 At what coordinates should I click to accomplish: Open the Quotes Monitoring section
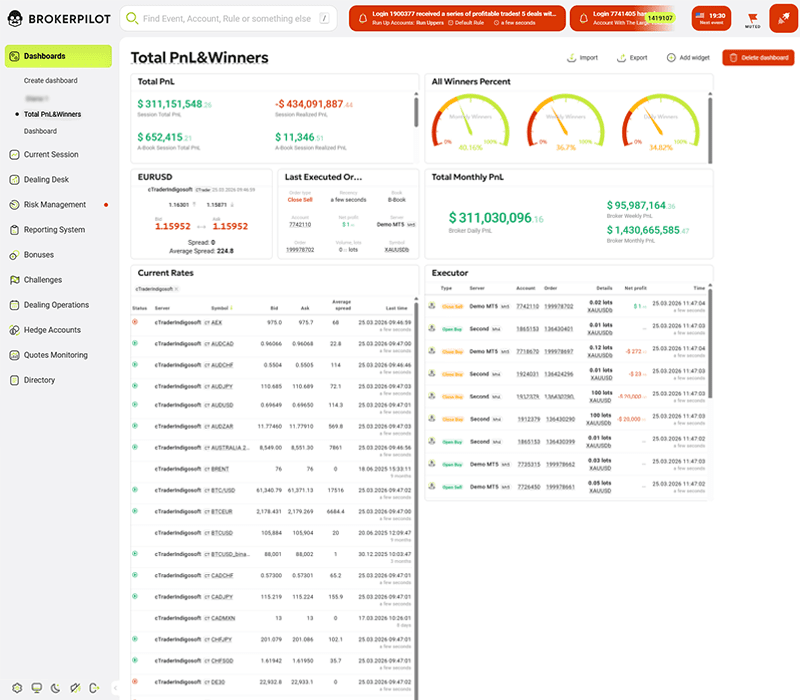point(59,354)
